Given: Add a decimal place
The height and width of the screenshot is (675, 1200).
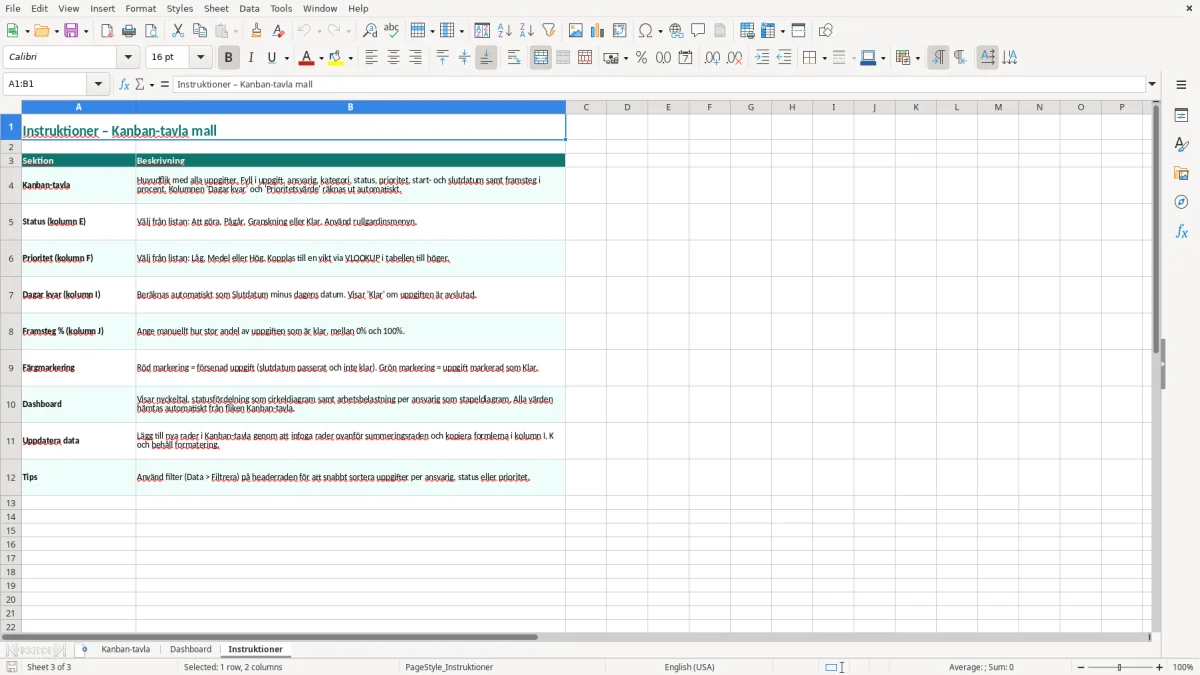Looking at the screenshot, I should [712, 58].
